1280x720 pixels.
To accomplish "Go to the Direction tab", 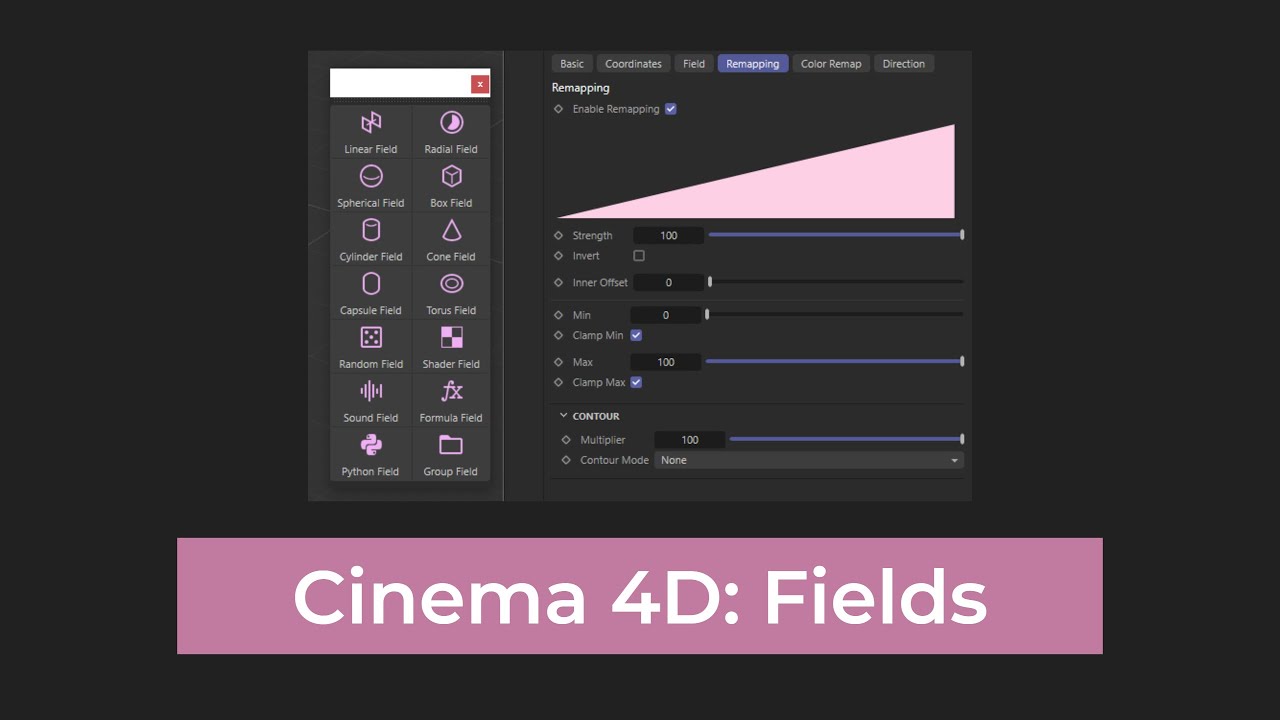I will [x=904, y=64].
